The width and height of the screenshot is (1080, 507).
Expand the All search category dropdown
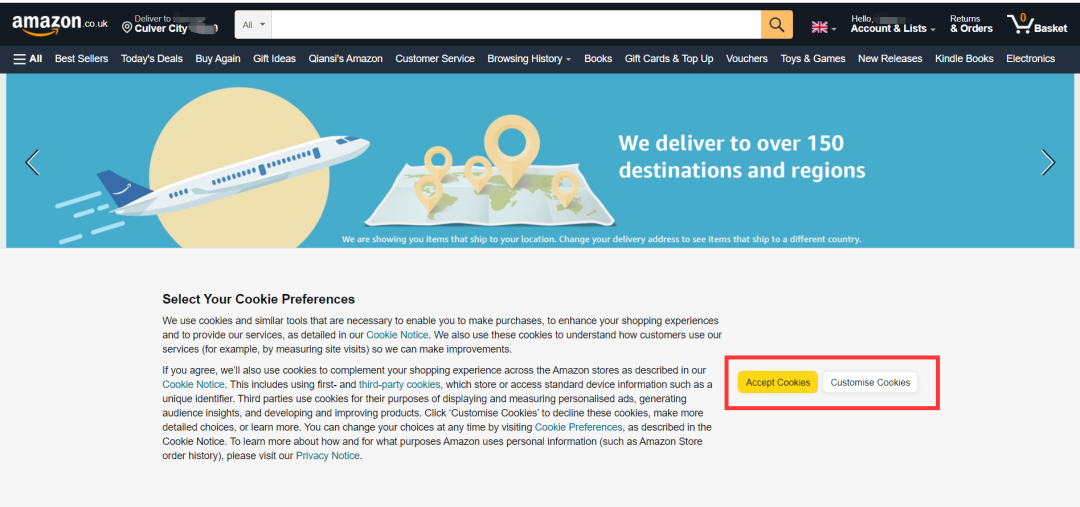click(x=253, y=25)
